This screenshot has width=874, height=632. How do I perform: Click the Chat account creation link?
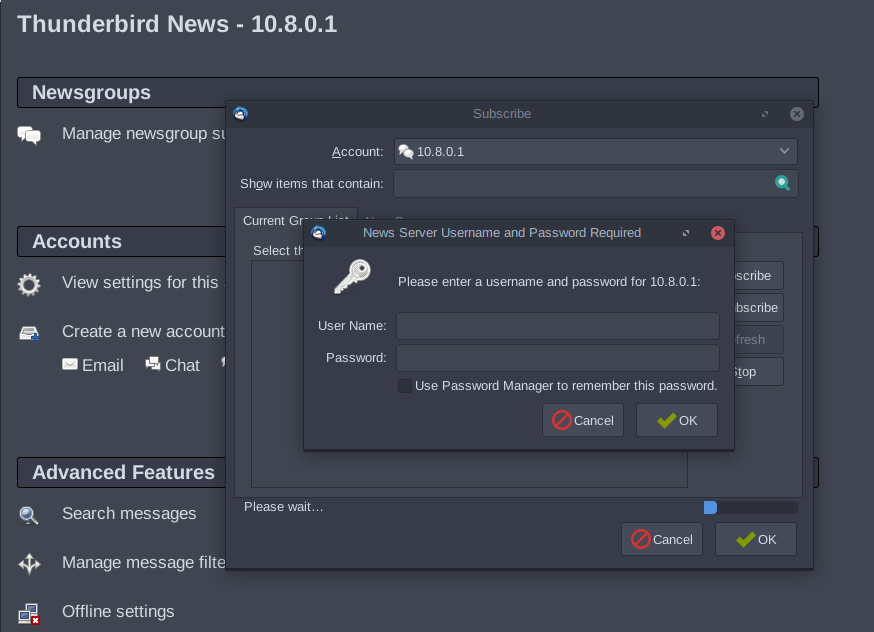(x=182, y=365)
